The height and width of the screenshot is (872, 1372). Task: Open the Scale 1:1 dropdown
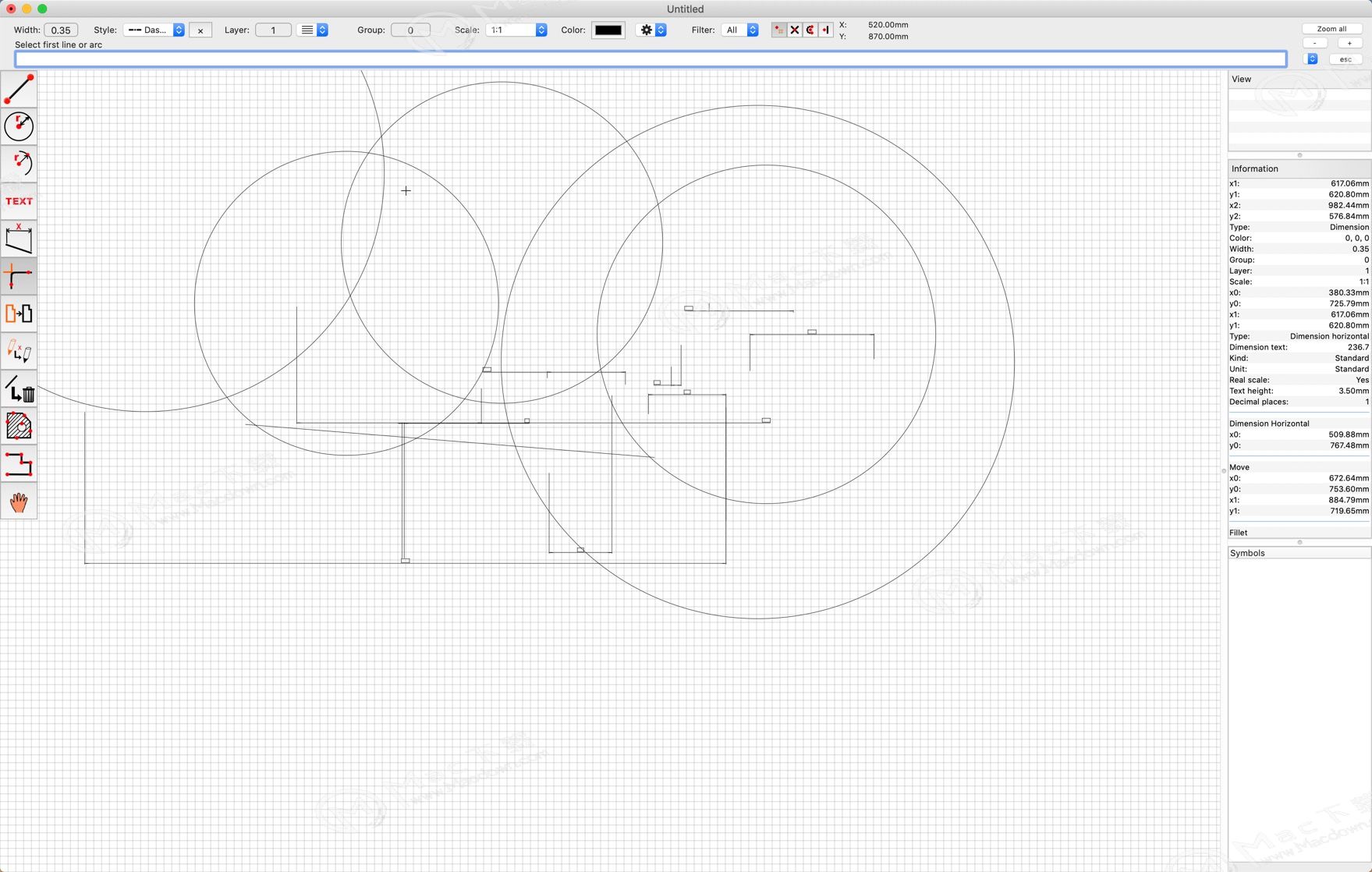(x=516, y=30)
